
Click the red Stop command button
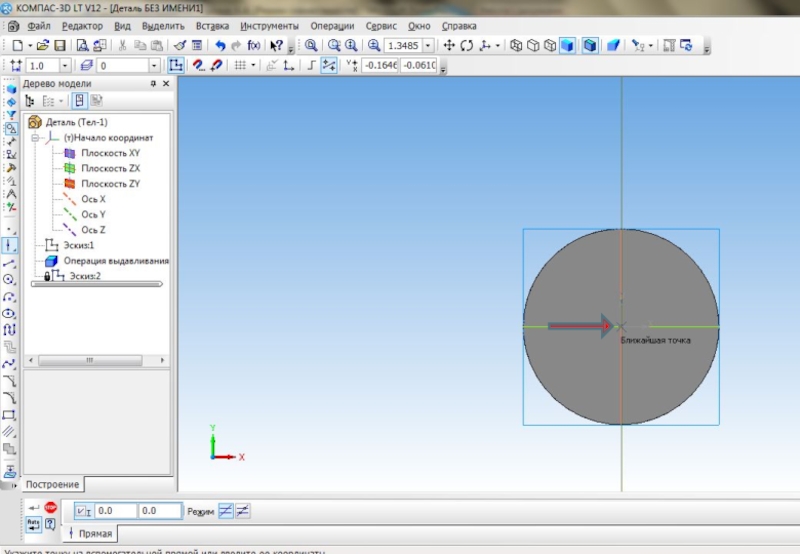coord(50,508)
